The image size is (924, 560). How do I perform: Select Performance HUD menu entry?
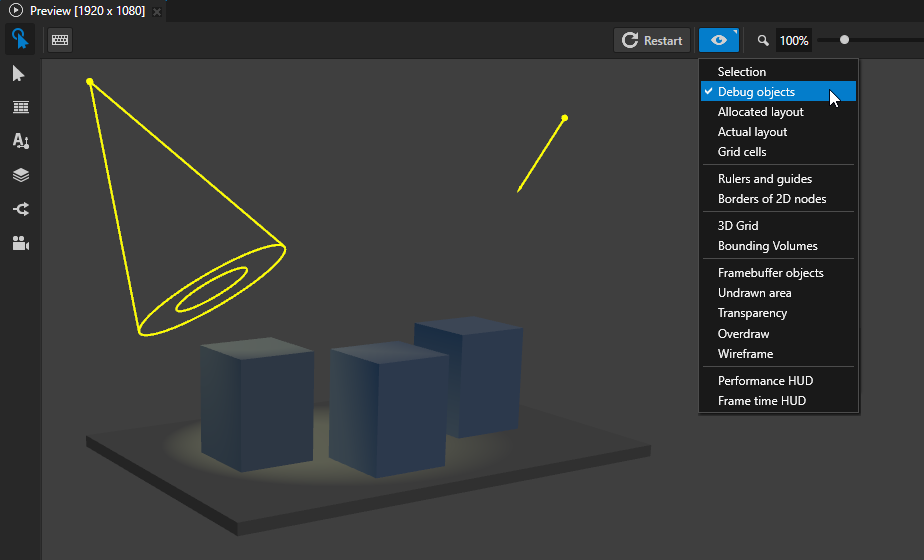tap(765, 381)
